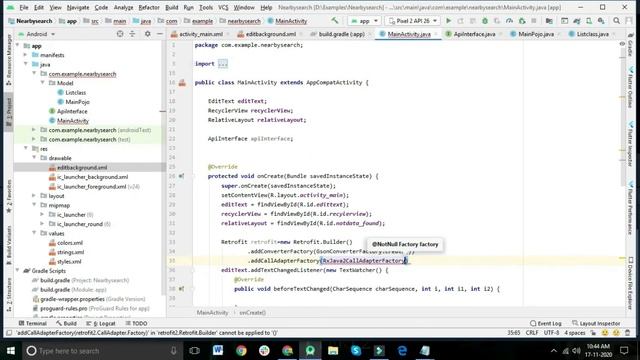Collapse the app module tree node
This screenshot has height=360, width=640.
coord(18,45)
